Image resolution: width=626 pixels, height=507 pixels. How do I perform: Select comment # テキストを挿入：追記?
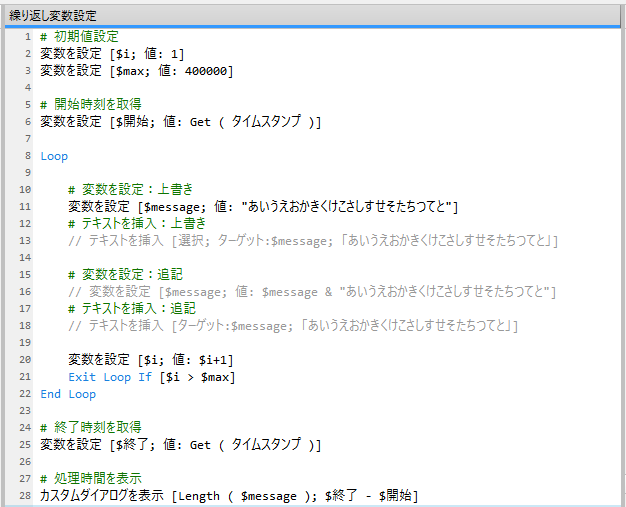(132, 308)
